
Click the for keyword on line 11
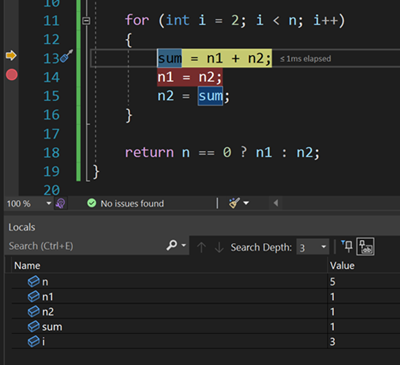point(137,20)
